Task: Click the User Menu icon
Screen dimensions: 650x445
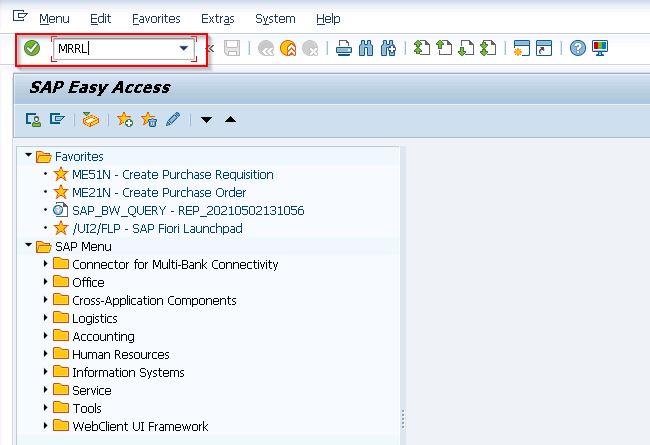Action: (x=33, y=119)
